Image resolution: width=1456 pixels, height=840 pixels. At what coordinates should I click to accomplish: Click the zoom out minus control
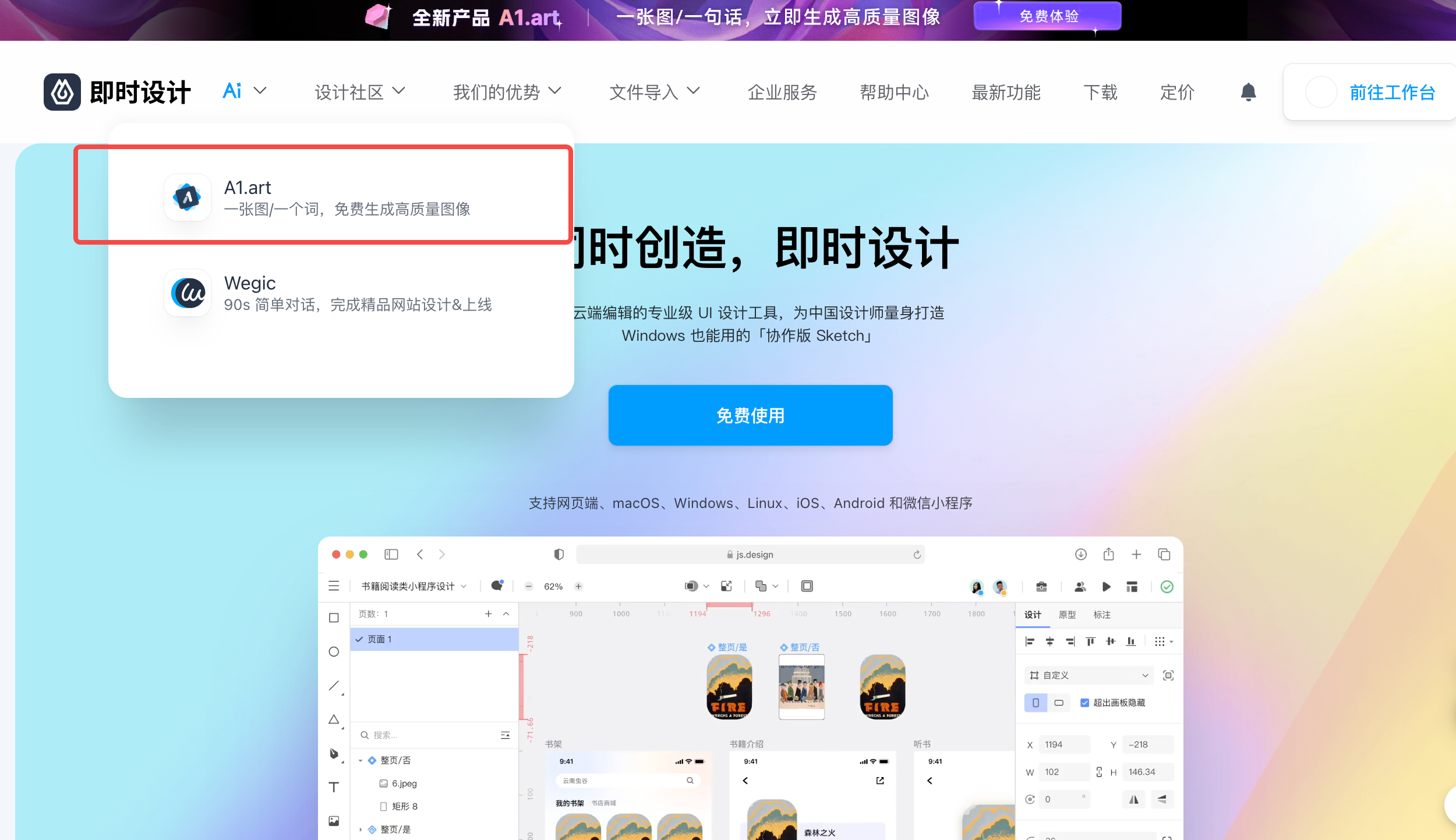(529, 586)
